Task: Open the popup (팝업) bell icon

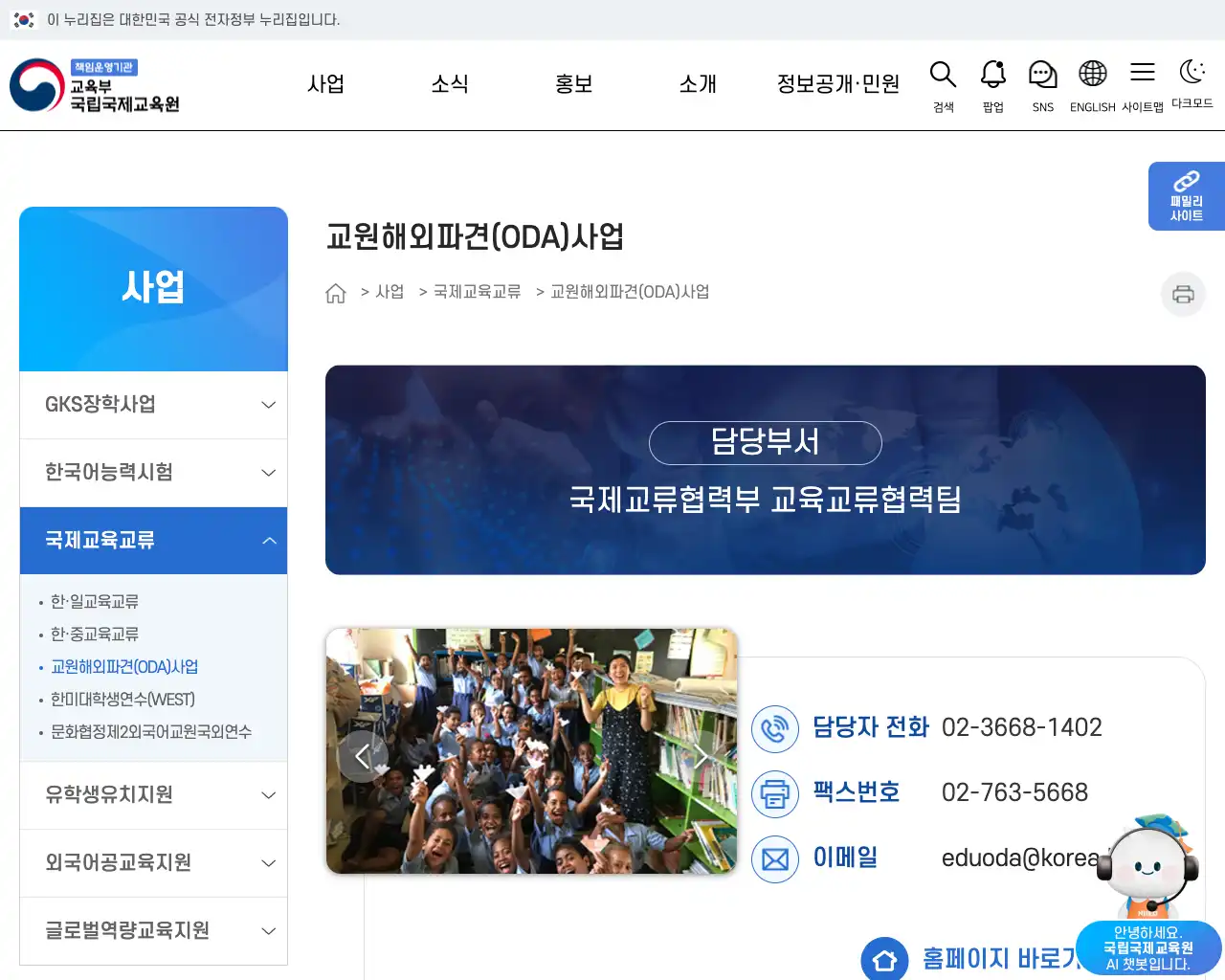Action: point(993,86)
